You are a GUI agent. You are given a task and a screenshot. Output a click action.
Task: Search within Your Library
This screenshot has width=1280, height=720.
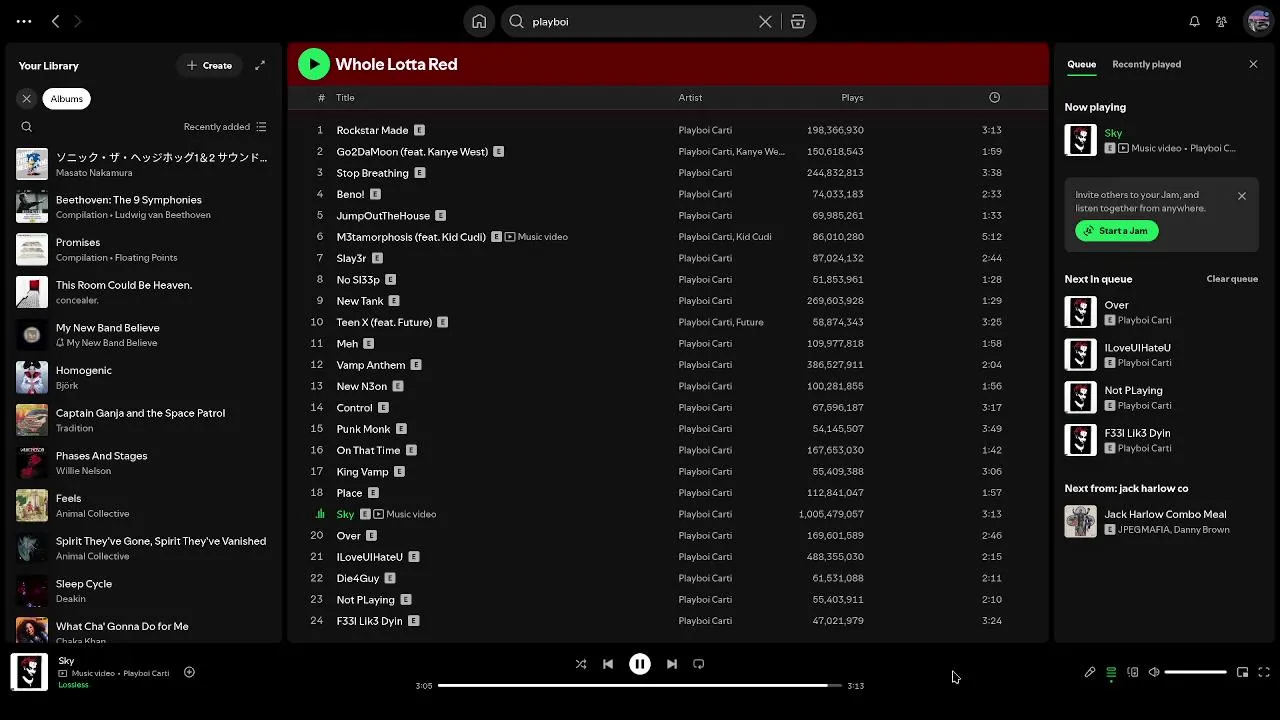coord(27,127)
